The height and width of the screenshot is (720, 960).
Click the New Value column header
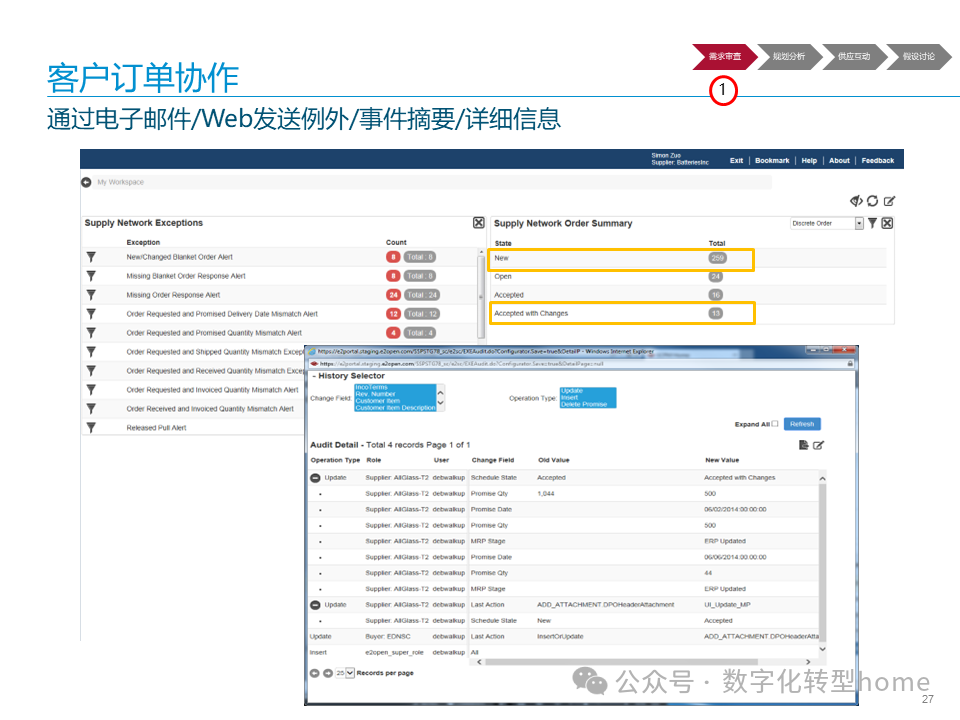(722, 460)
